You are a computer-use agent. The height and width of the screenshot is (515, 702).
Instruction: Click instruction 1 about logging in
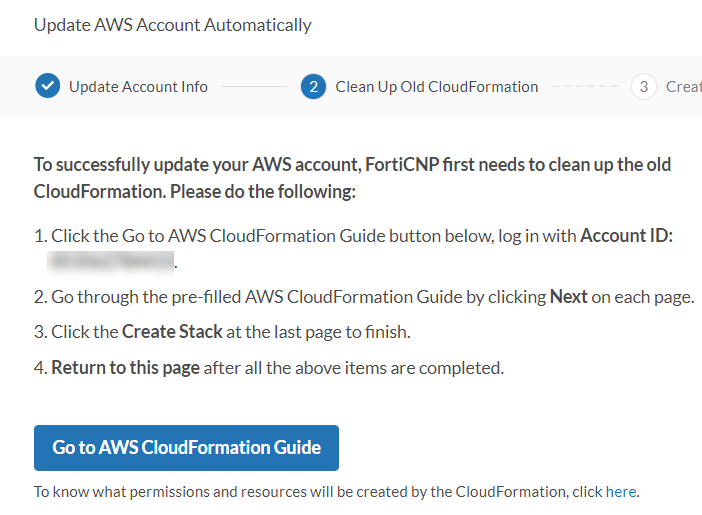click(300, 235)
